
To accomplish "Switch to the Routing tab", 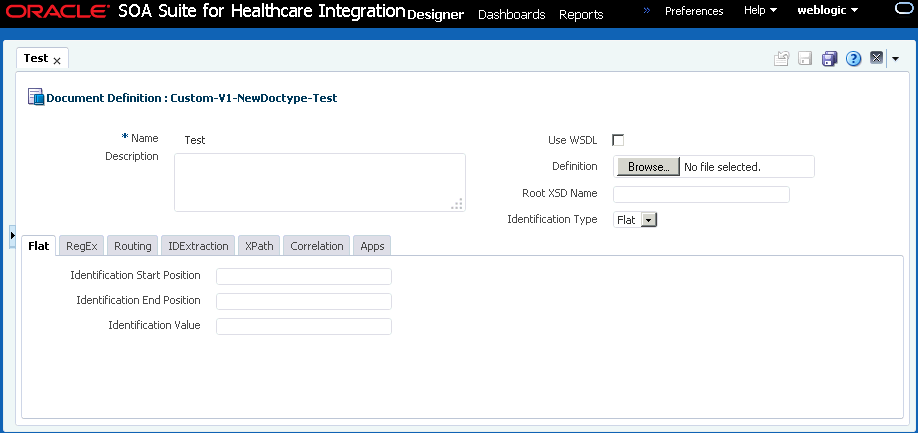I will click(133, 246).
